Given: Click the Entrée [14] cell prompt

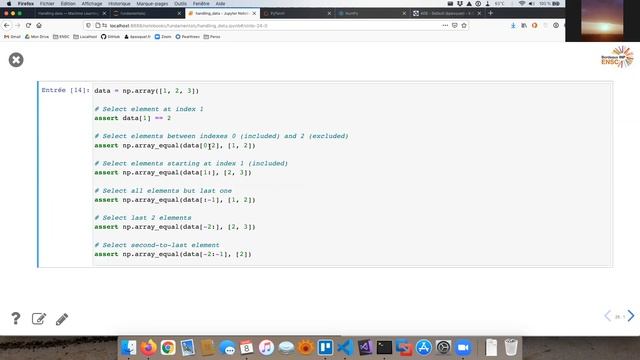Looking at the screenshot, I should point(65,90).
